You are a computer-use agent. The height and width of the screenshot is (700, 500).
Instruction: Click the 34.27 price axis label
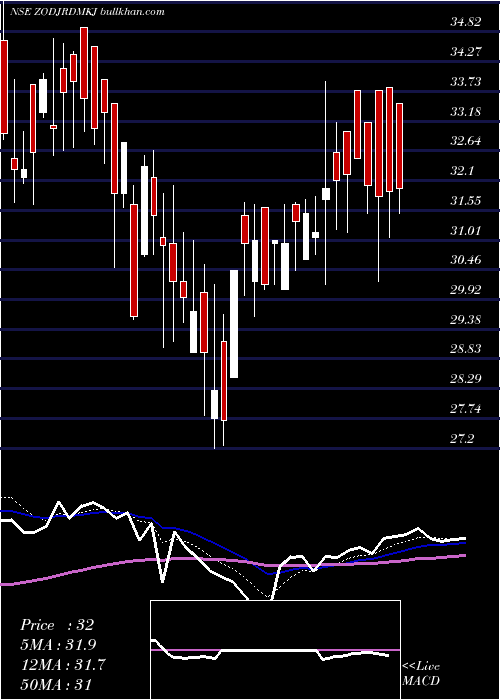click(466, 52)
